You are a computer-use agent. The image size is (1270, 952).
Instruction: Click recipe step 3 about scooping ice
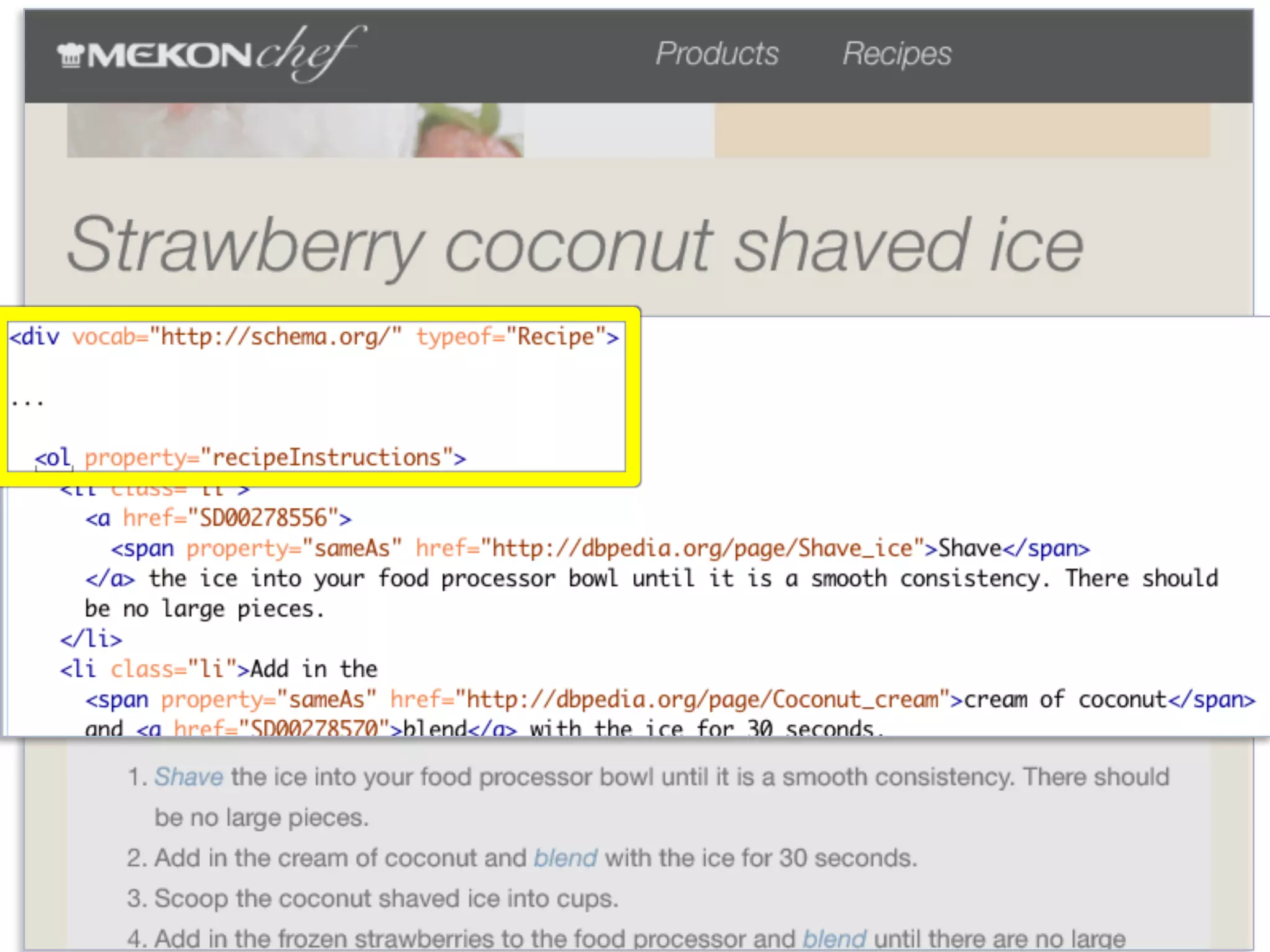[x=373, y=898]
